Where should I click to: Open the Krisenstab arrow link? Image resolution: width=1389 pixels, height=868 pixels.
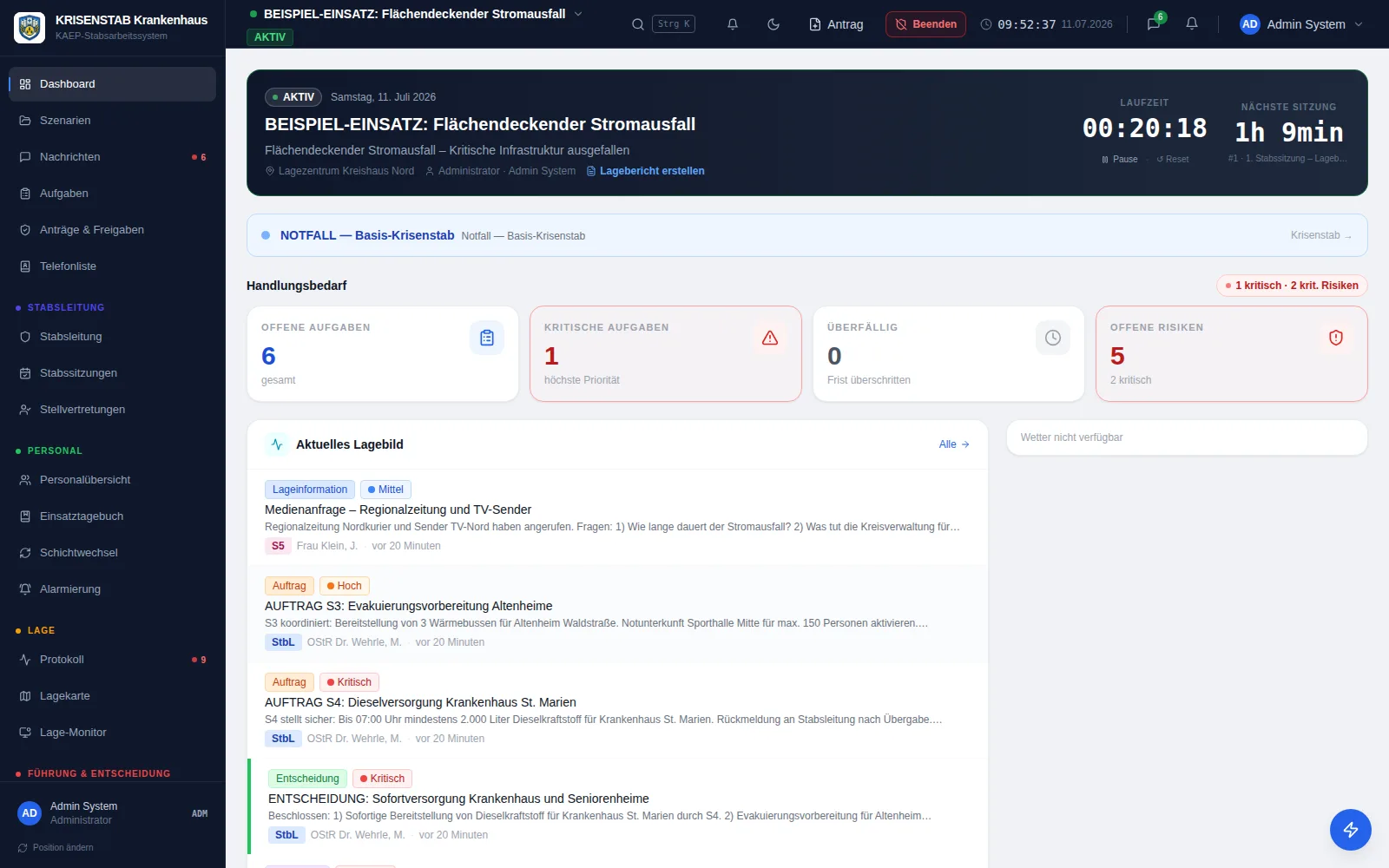(1320, 235)
